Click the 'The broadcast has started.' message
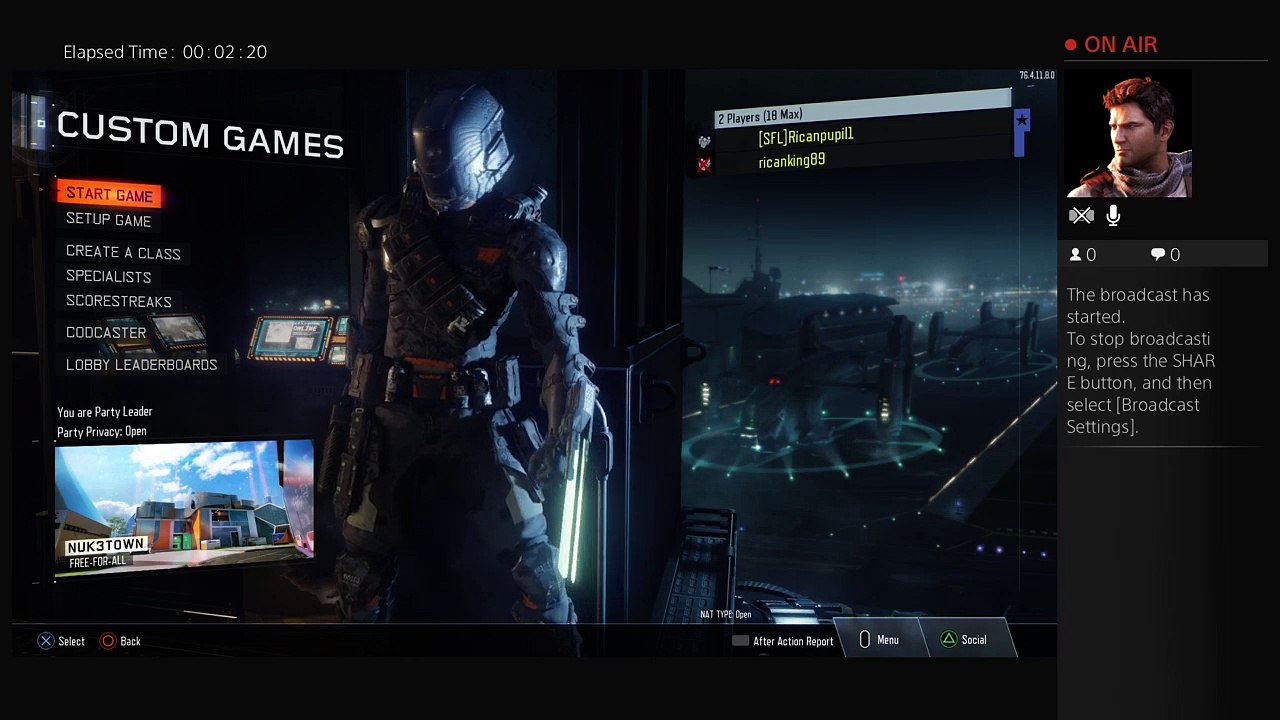 coord(1138,306)
